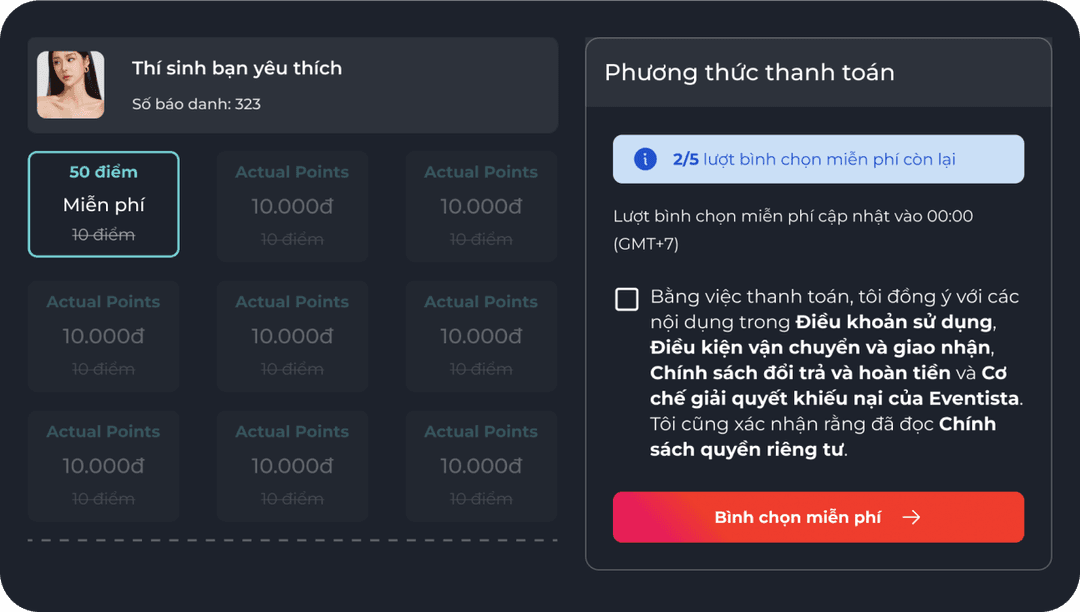Click the Số báo danh: 323 label
The image size is (1080, 612).
[197, 104]
